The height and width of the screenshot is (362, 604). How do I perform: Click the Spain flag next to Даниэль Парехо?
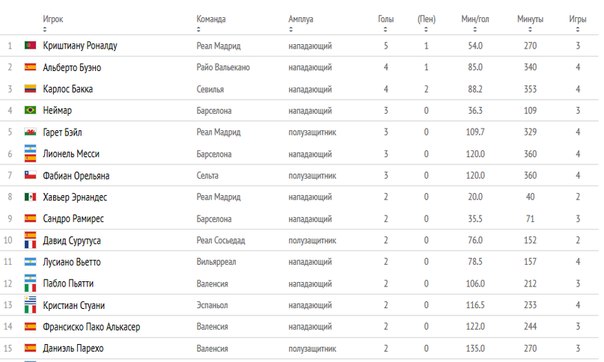click(30, 348)
